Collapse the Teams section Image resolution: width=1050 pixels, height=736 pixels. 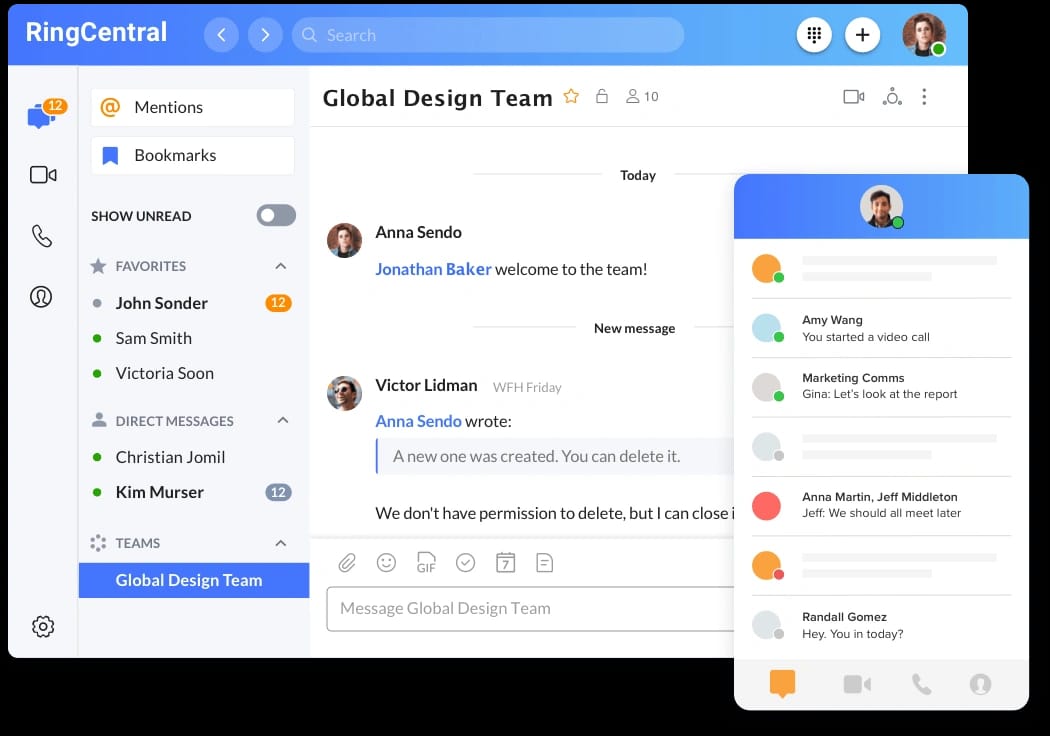click(281, 543)
